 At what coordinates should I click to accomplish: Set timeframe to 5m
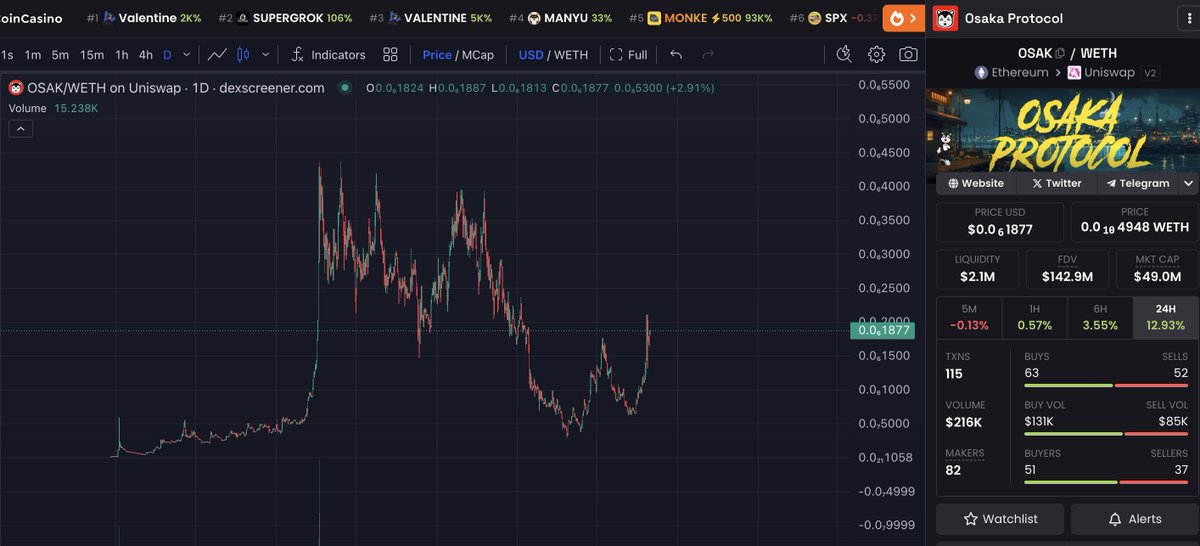click(x=61, y=55)
